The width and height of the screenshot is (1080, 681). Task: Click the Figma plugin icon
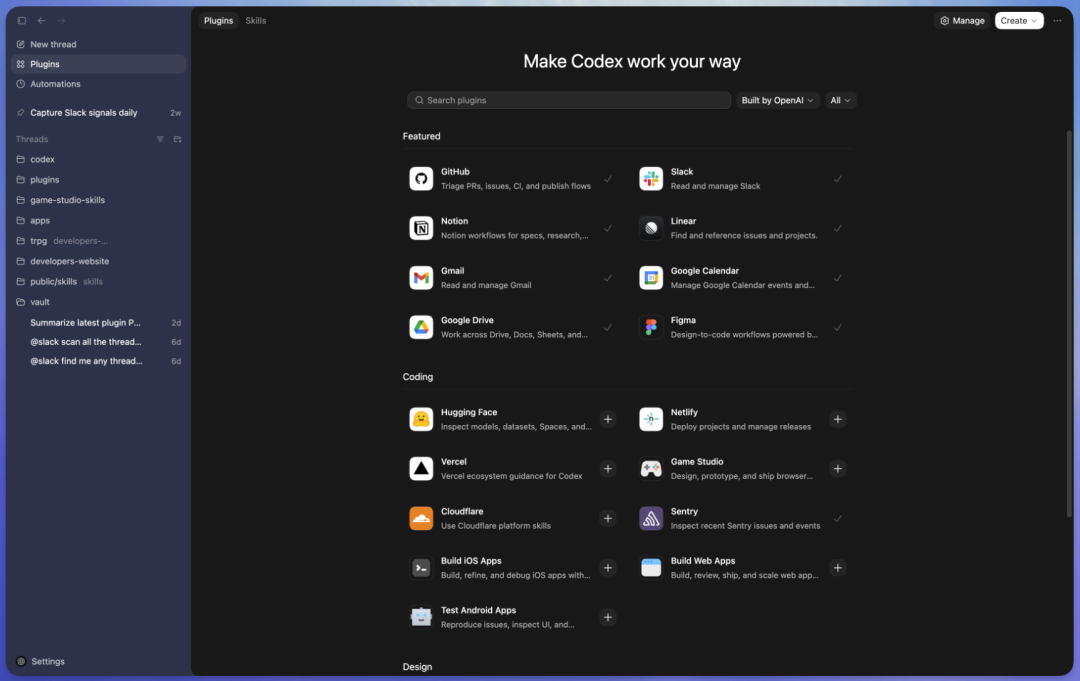[x=651, y=328]
